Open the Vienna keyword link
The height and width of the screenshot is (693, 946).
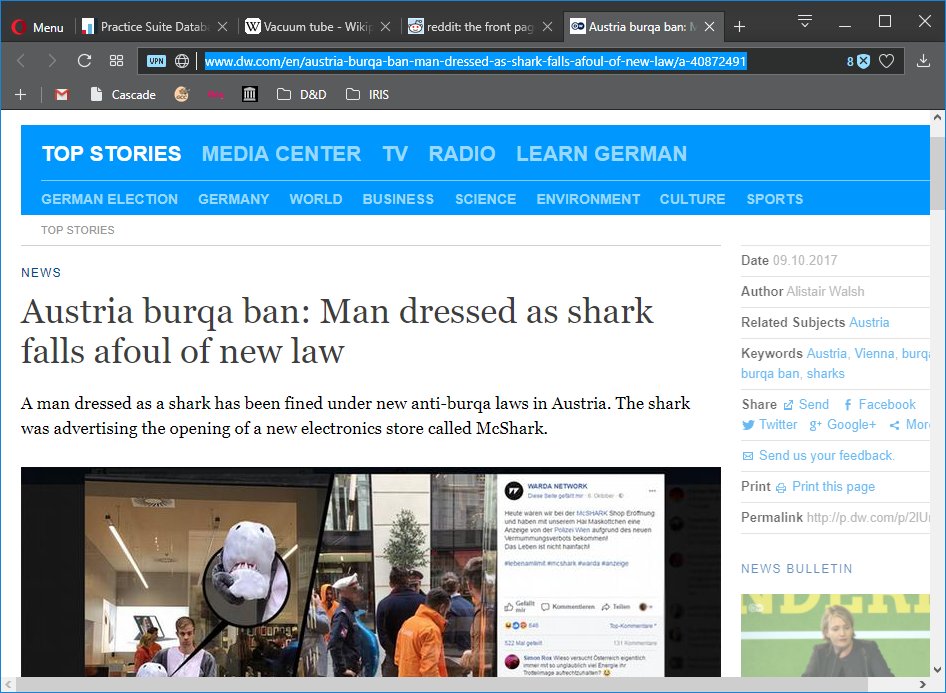pos(874,353)
